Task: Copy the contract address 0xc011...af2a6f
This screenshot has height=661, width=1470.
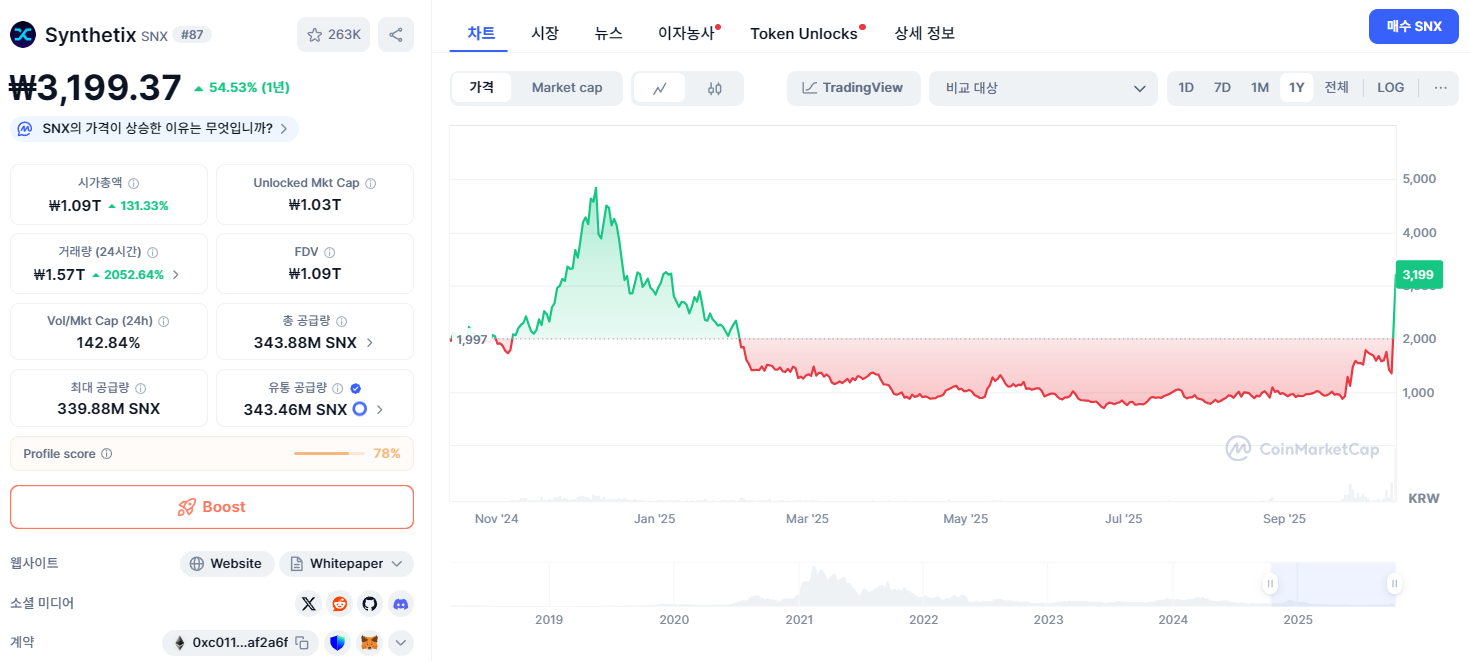Action: (x=301, y=643)
